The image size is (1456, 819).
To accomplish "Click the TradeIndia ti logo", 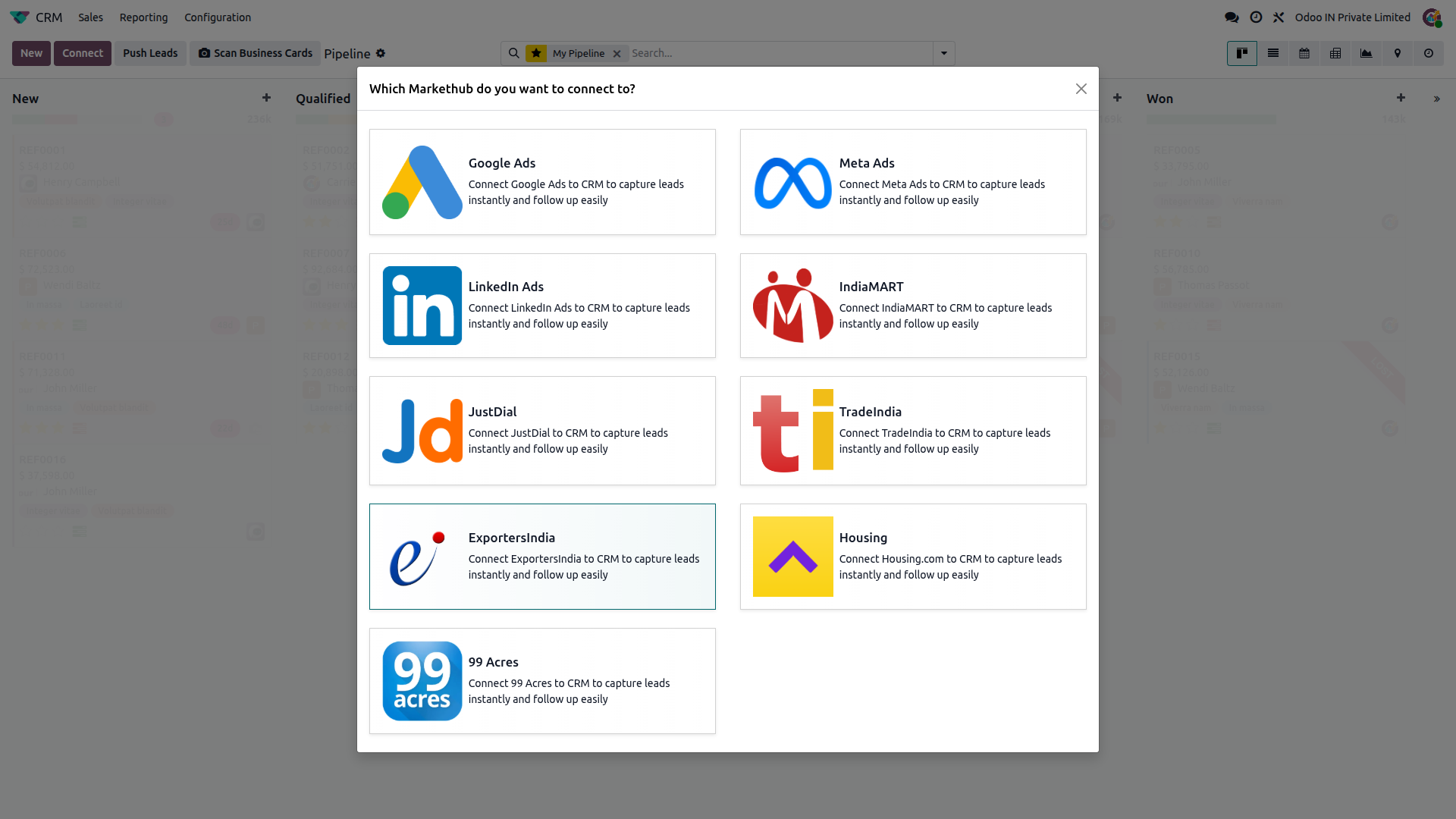I will pyautogui.click(x=792, y=431).
